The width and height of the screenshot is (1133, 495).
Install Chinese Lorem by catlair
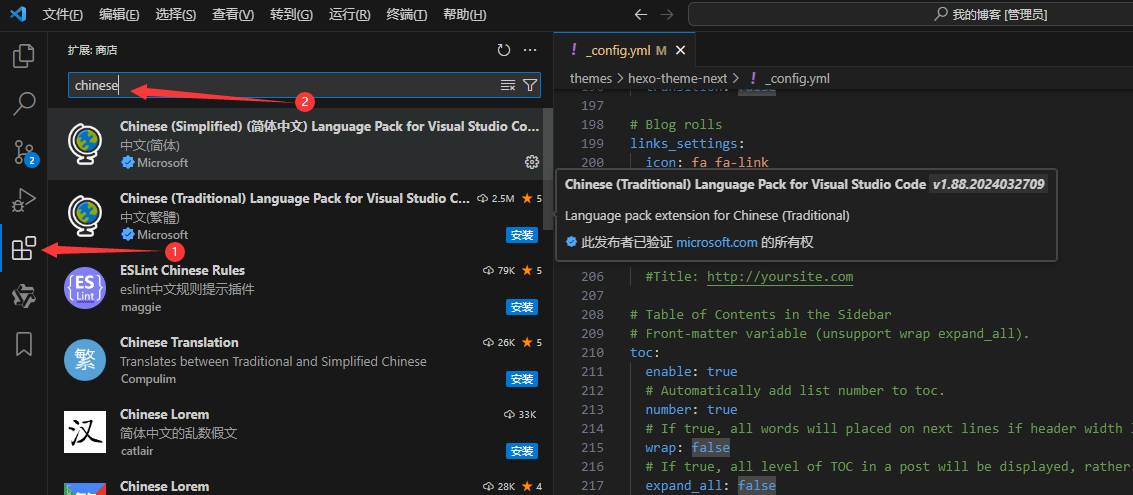coord(522,451)
